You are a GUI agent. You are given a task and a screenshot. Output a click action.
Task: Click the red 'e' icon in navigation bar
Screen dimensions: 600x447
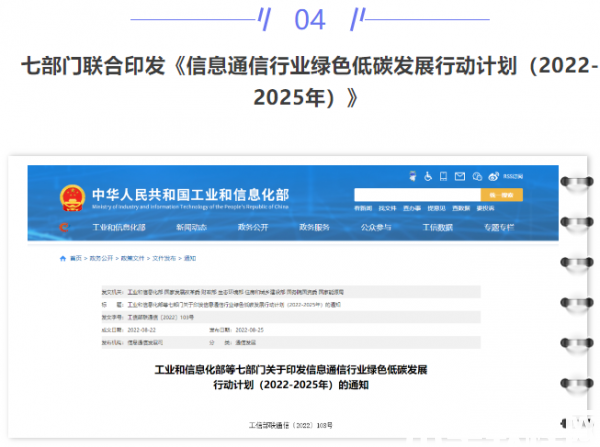pyautogui.click(x=64, y=227)
